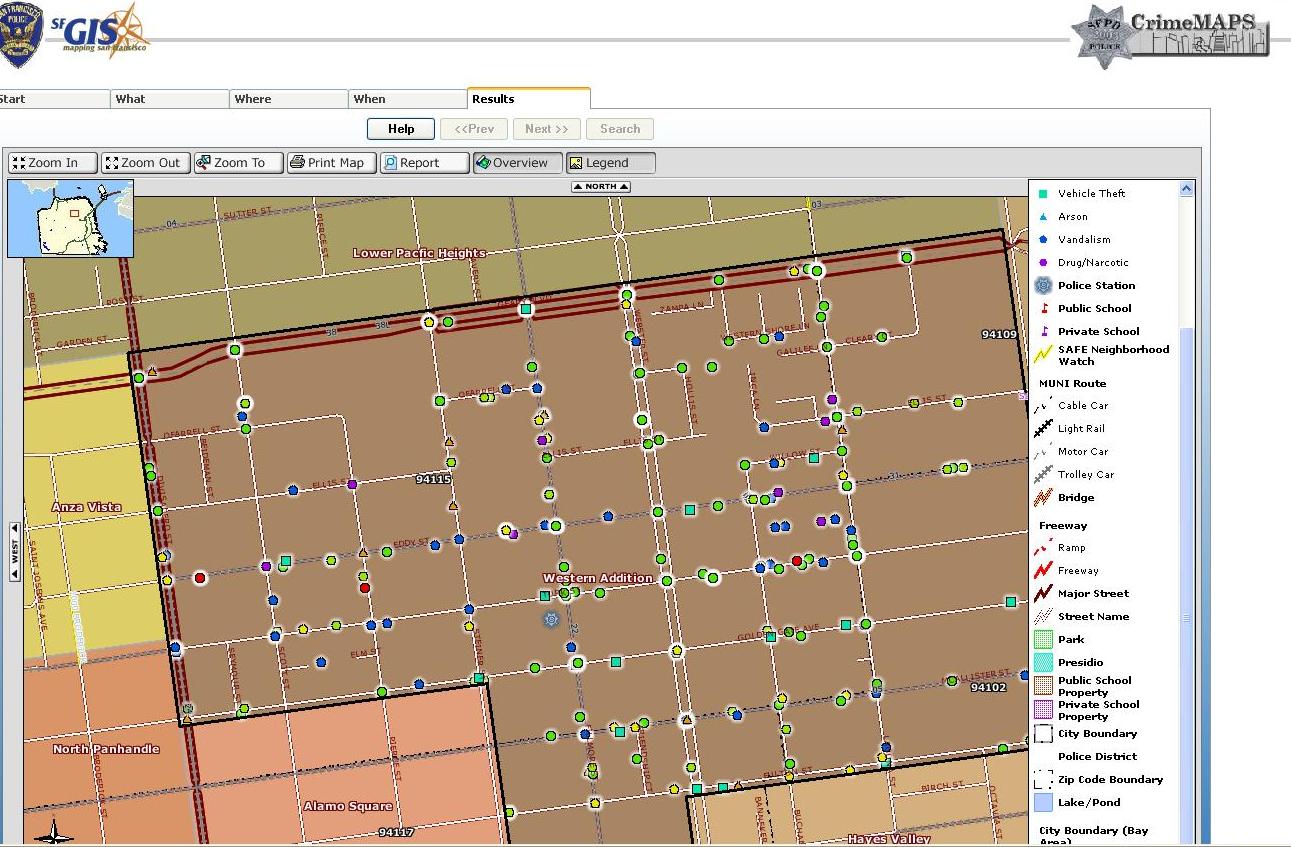Toggle the Legend panel button
1291x847 pixels.
coord(610,163)
